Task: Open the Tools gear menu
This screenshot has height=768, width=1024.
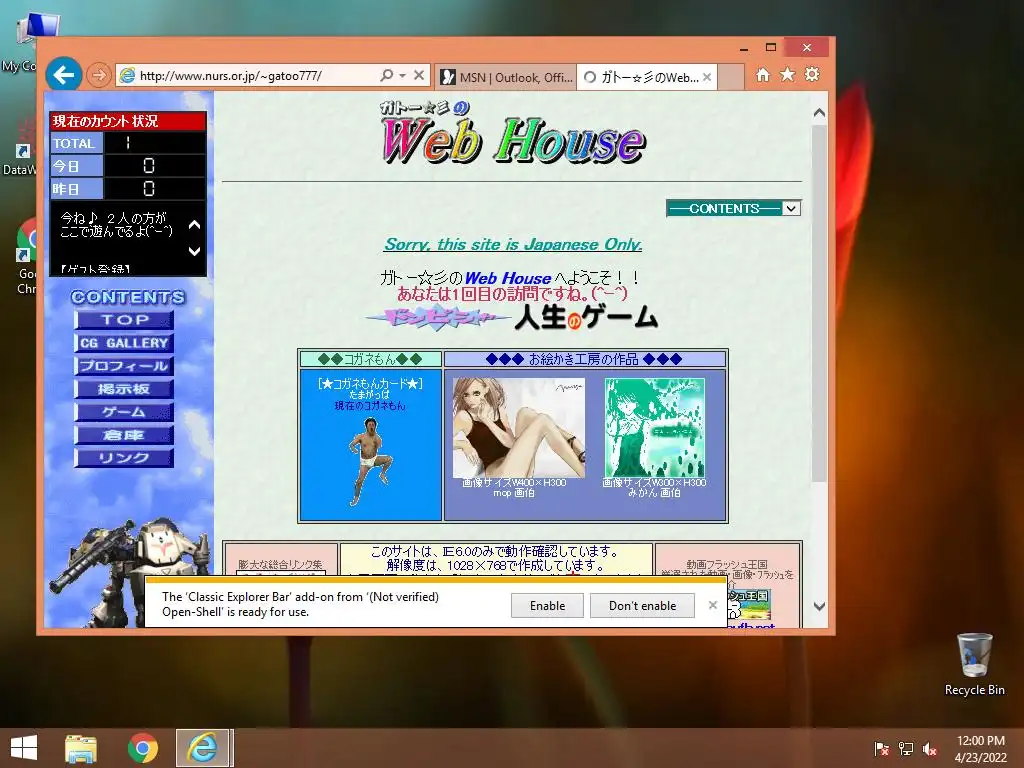Action: tap(812, 74)
